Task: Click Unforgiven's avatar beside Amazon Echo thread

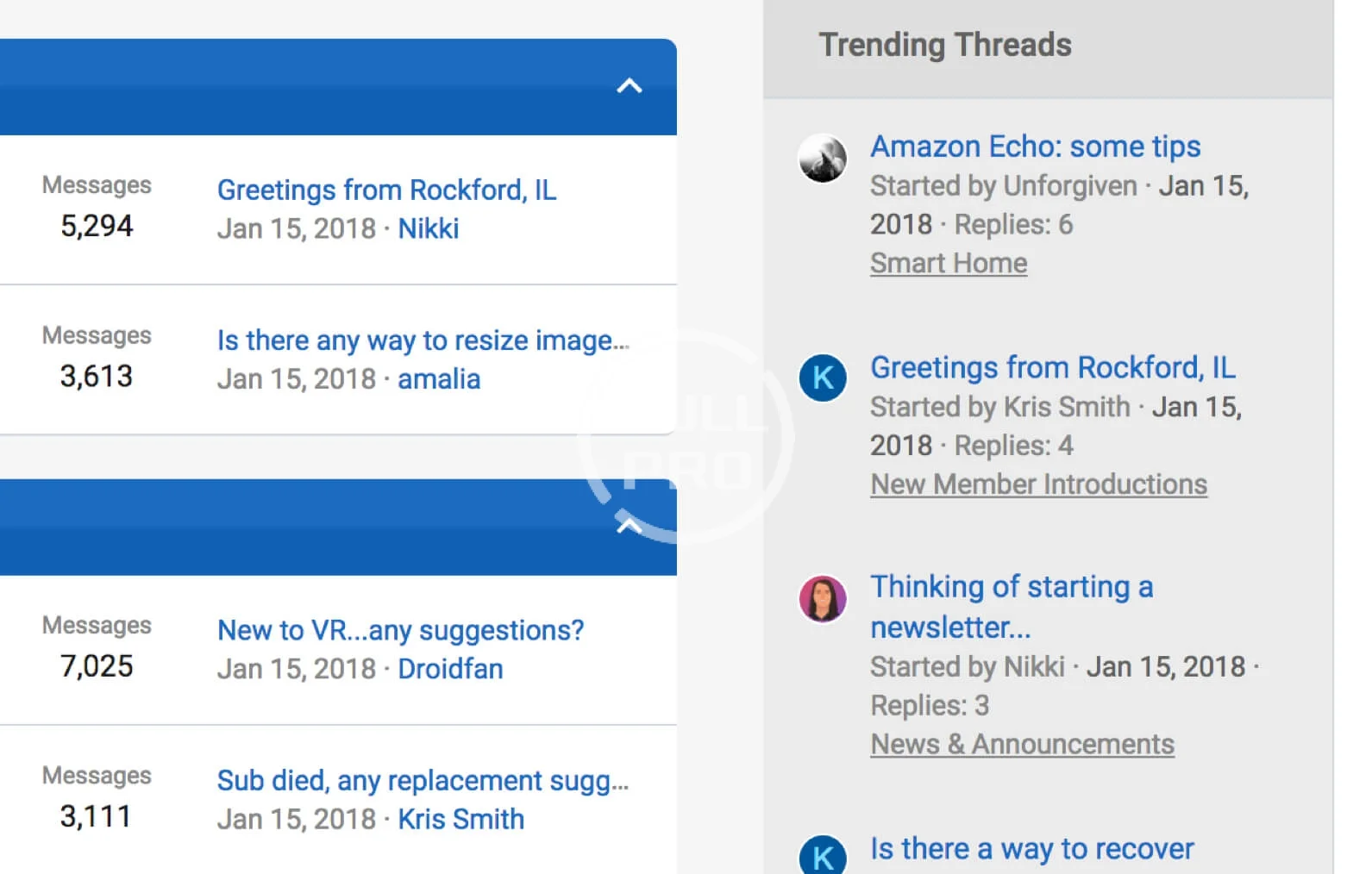Action: 822,159
